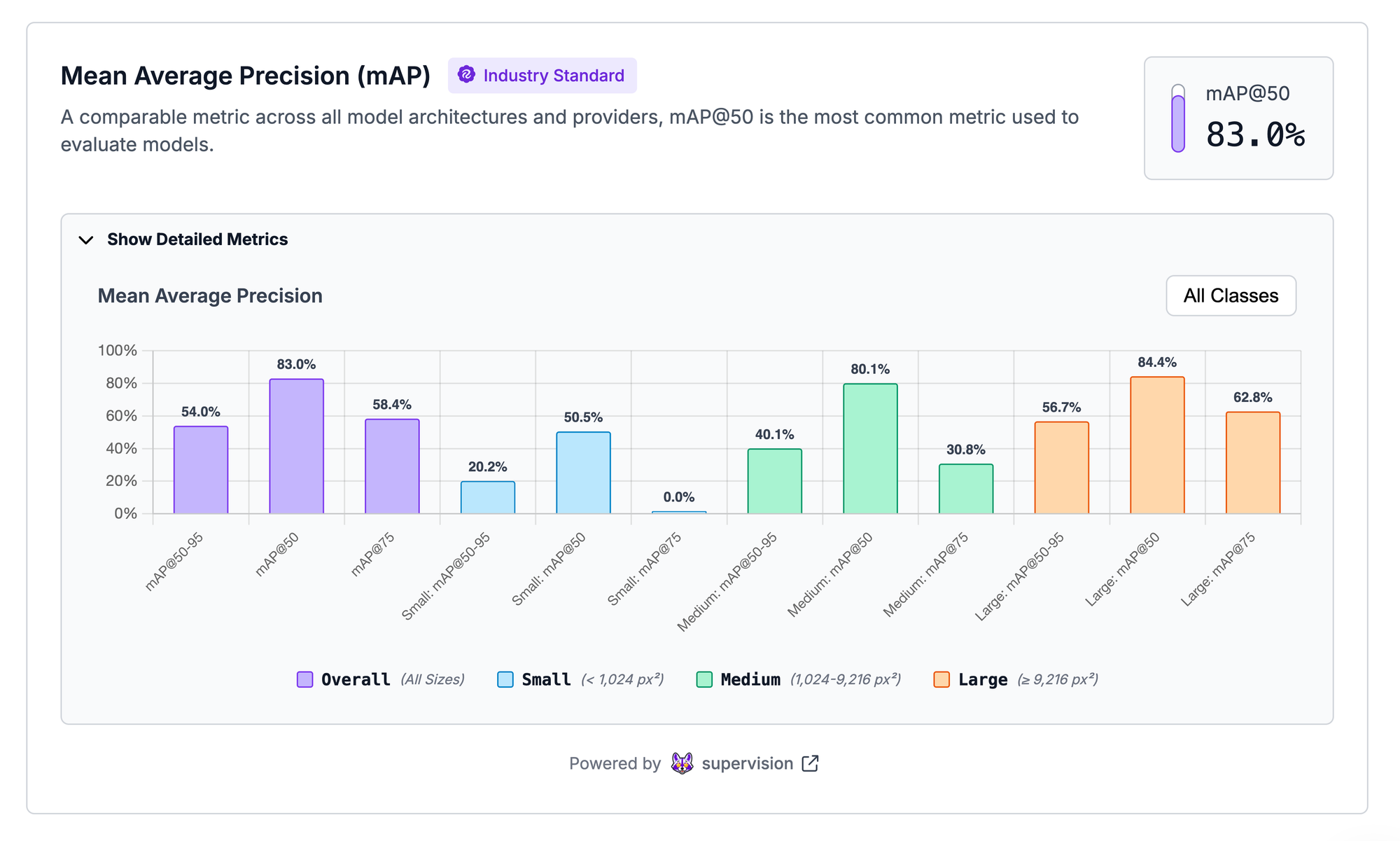The height and width of the screenshot is (841, 1400).
Task: Open the All Classes dropdown
Action: tap(1231, 296)
